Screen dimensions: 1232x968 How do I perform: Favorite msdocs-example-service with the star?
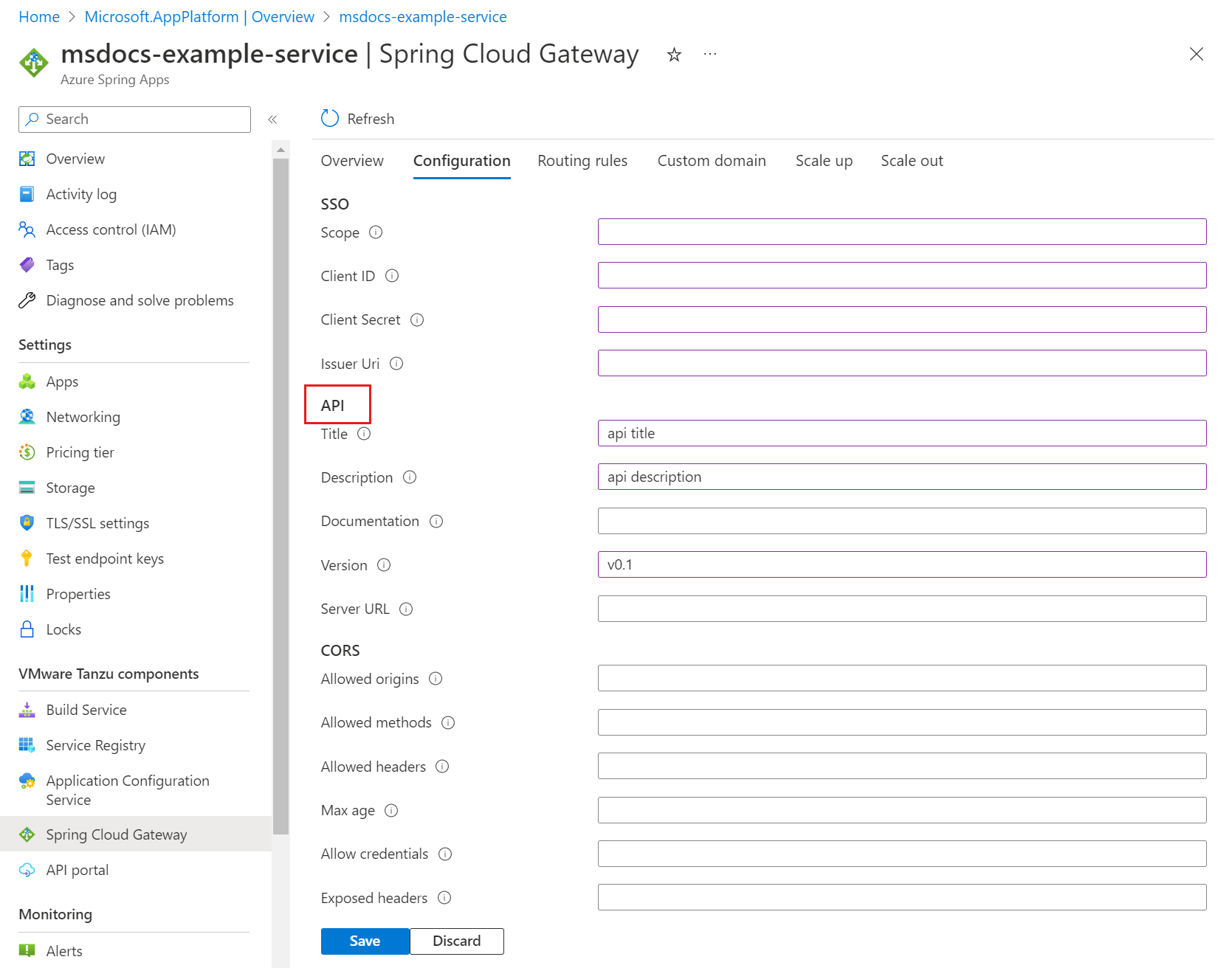(x=672, y=54)
